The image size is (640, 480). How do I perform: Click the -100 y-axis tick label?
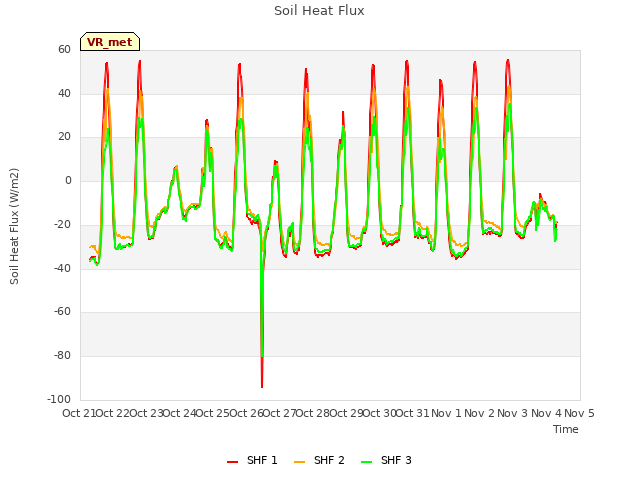[x=59, y=399]
